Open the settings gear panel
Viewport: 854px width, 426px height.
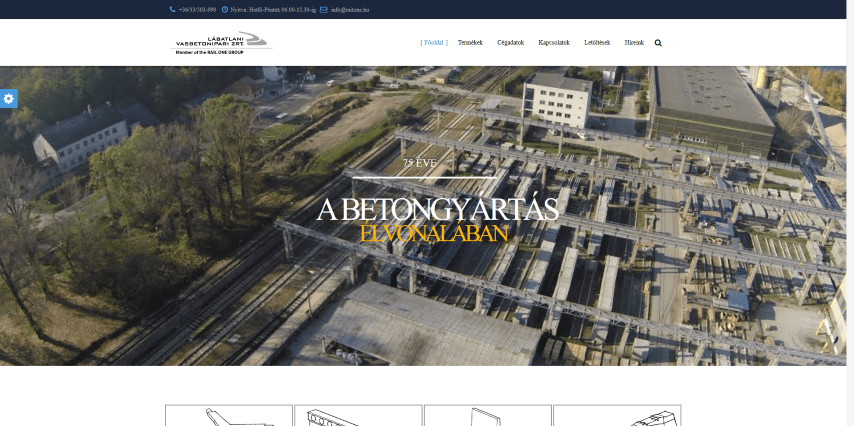pos(8,98)
